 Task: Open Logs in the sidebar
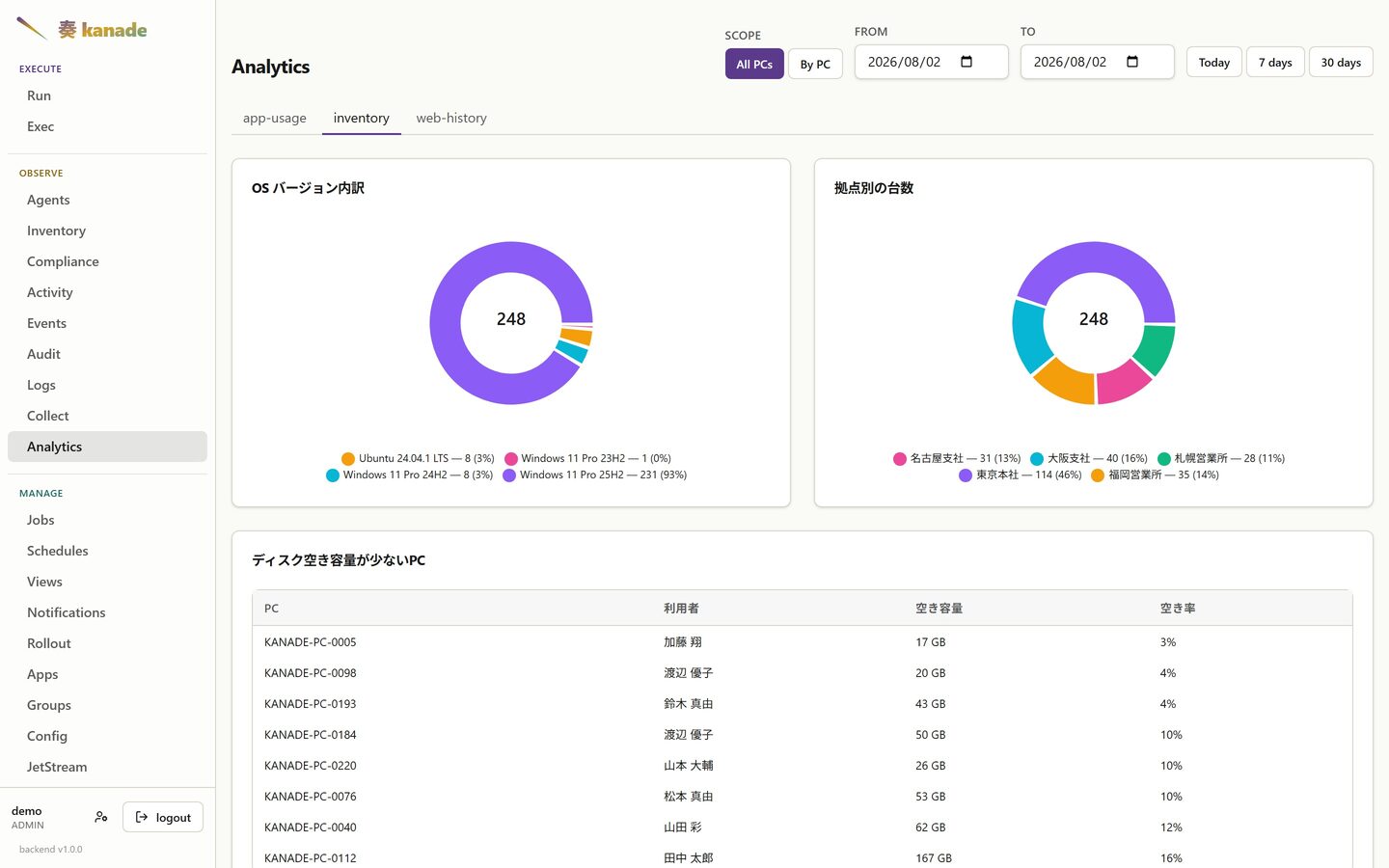click(107, 385)
